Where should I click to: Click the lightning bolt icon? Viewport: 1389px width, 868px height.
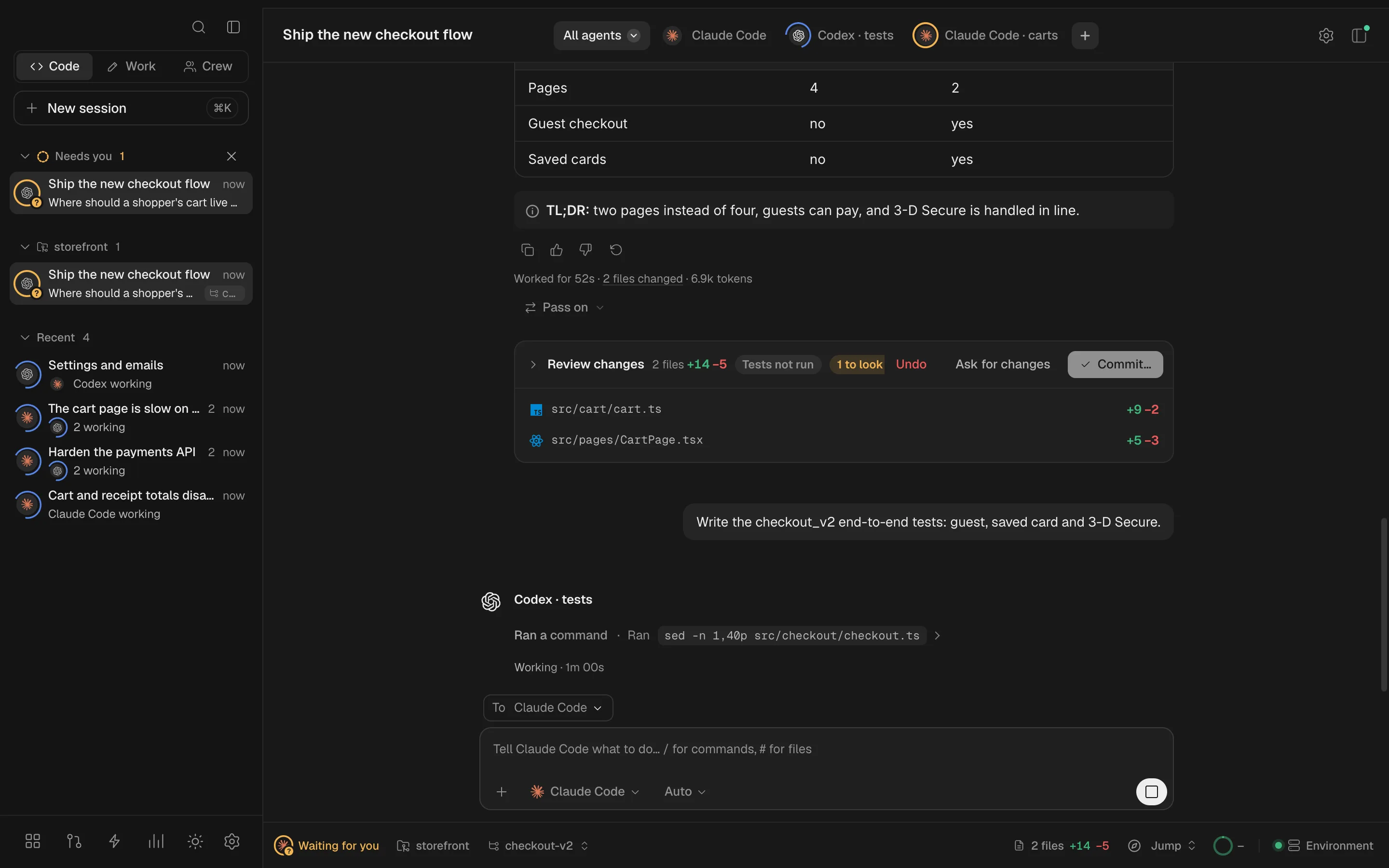(114, 841)
